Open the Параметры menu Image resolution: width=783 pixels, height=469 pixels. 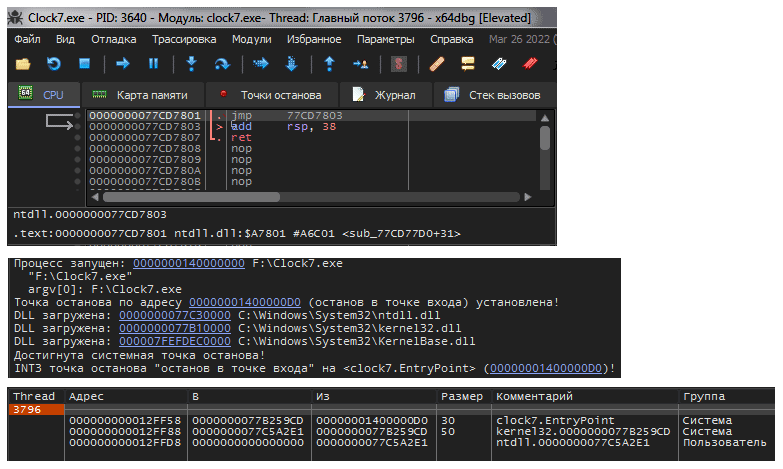[x=385, y=39]
